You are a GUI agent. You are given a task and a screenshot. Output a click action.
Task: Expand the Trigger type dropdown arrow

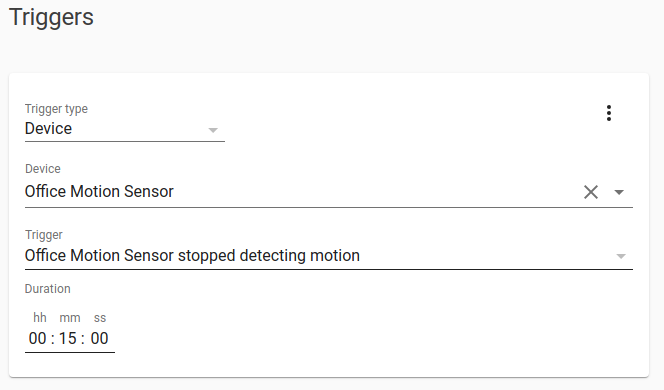[x=213, y=130]
